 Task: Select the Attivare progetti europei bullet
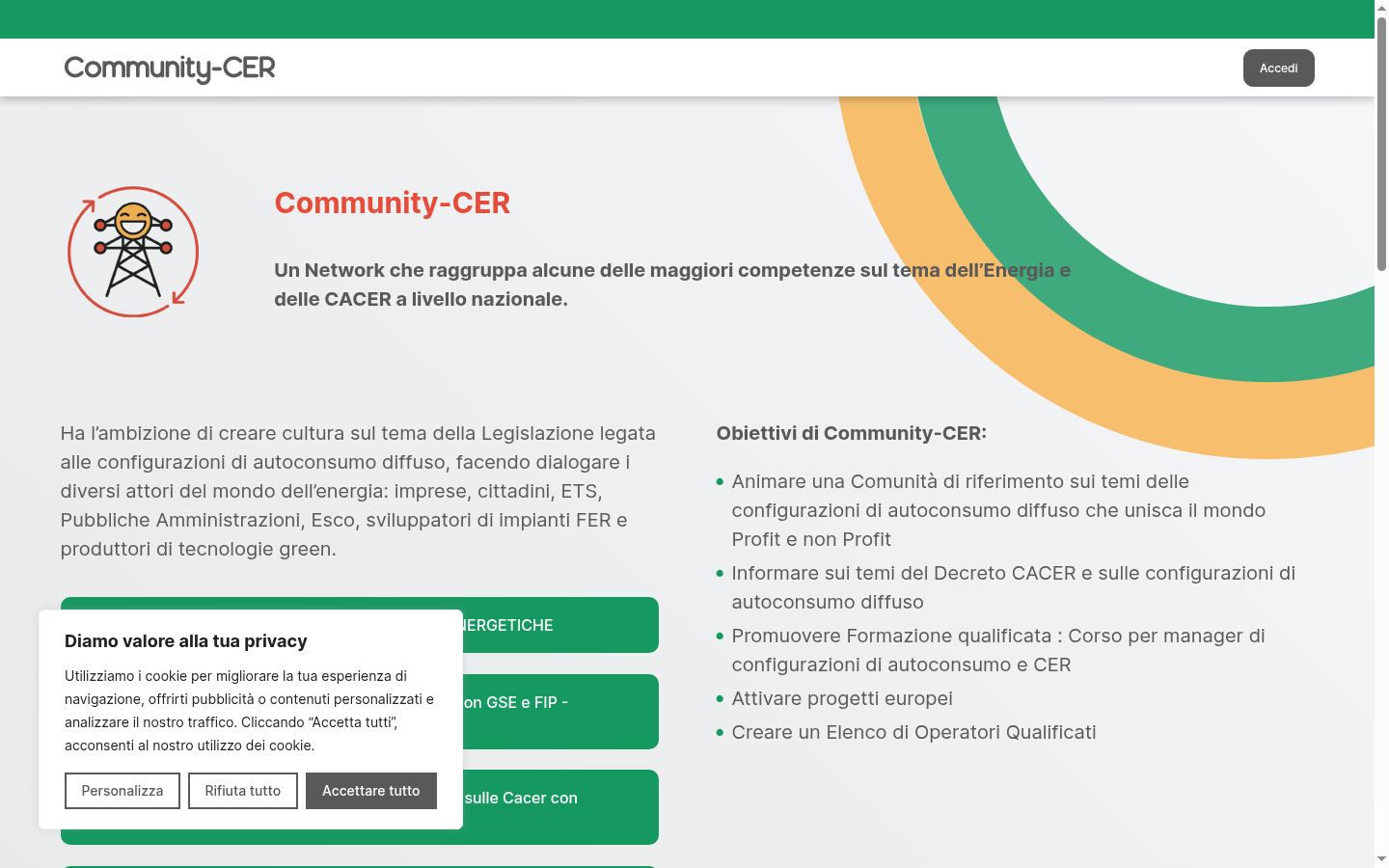click(x=842, y=698)
